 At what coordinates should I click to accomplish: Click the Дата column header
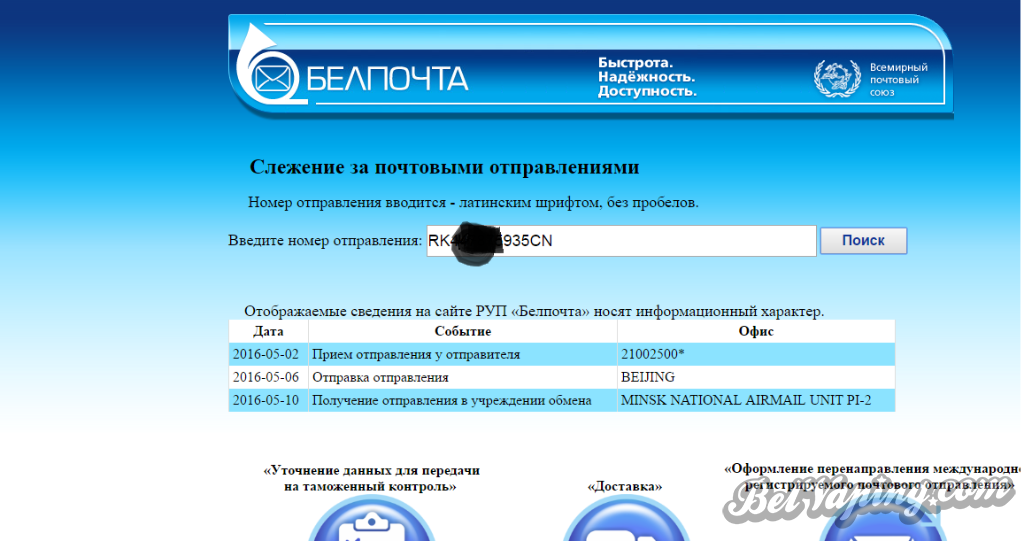pos(268,331)
